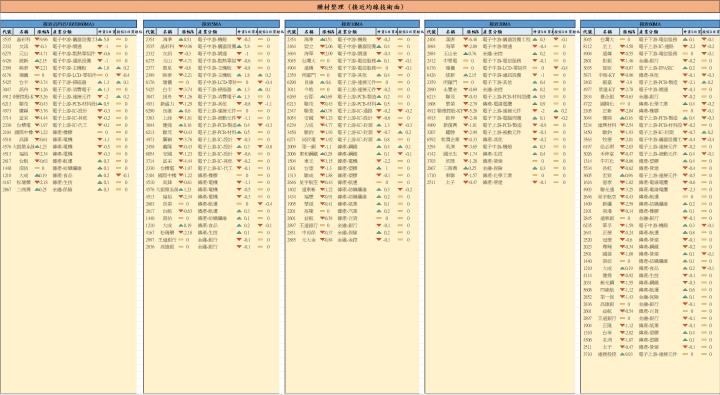Viewport: 720px width, 395px height.
Task: Select the 接近20MA table title bar
Action: 500,24
